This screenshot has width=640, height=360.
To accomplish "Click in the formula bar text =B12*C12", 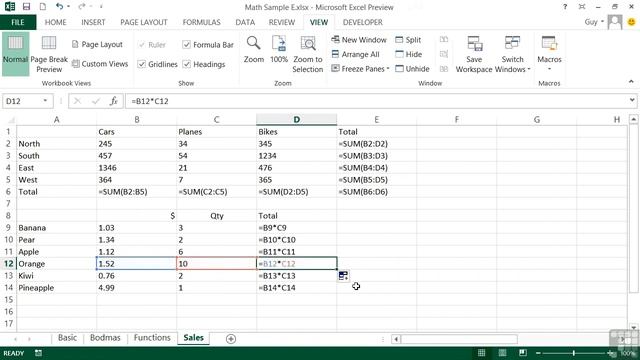I will click(150, 101).
